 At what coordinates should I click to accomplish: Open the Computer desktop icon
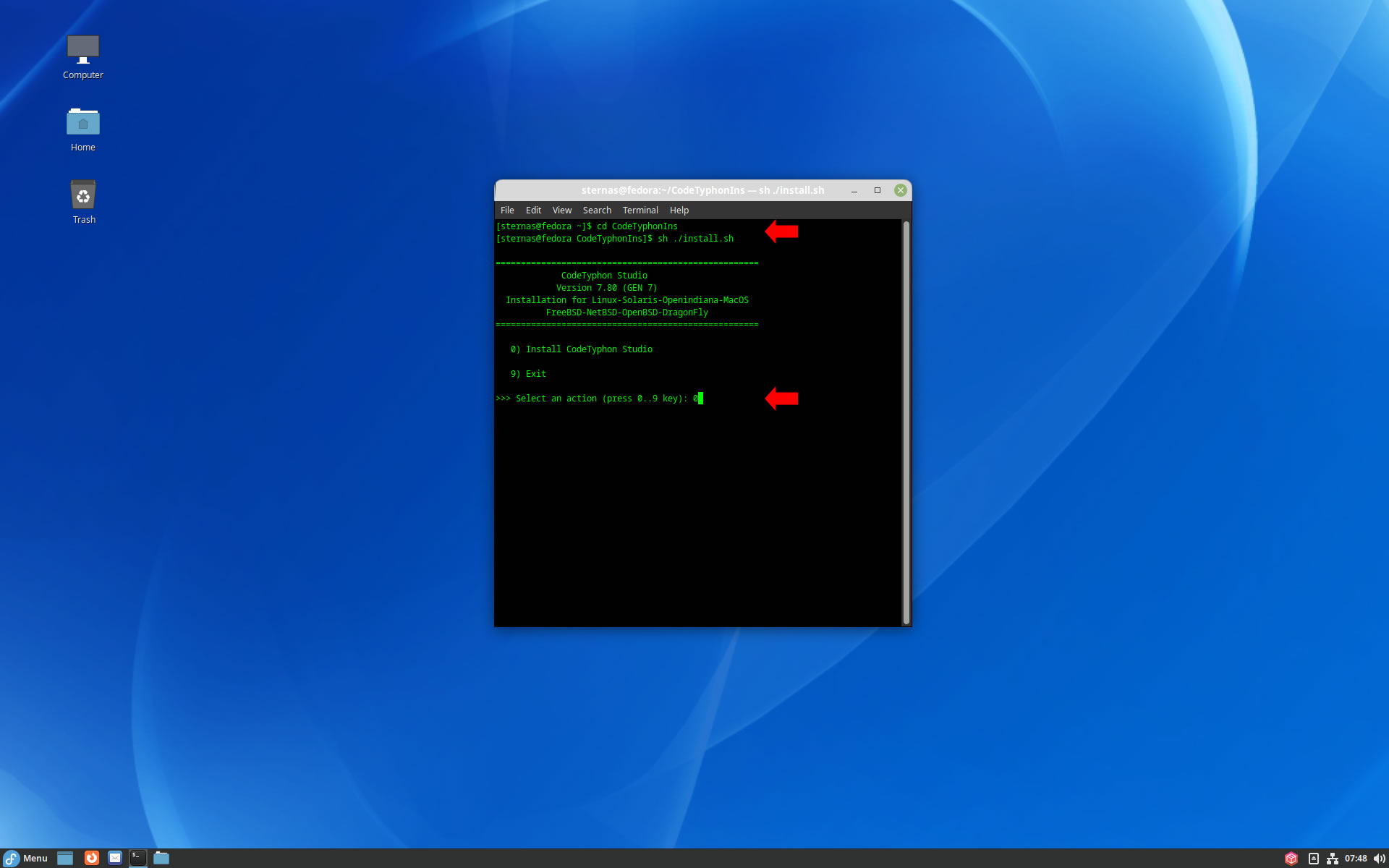tap(83, 56)
